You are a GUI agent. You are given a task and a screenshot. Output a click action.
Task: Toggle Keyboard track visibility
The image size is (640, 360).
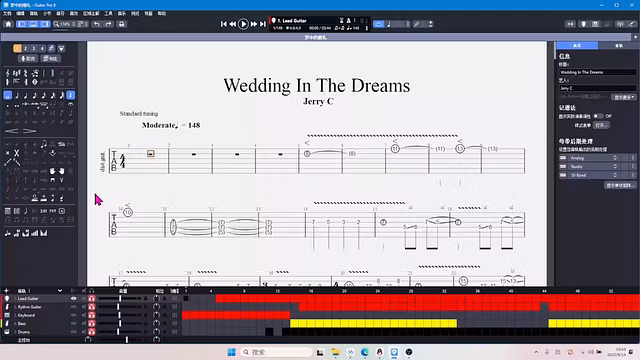pos(73,315)
